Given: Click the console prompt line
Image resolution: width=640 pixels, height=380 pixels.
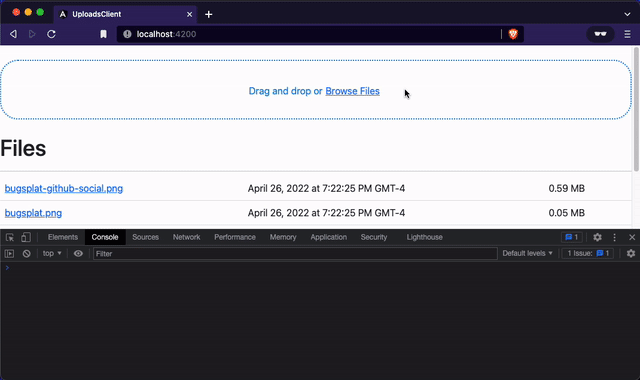Looking at the screenshot, I should (320, 268).
